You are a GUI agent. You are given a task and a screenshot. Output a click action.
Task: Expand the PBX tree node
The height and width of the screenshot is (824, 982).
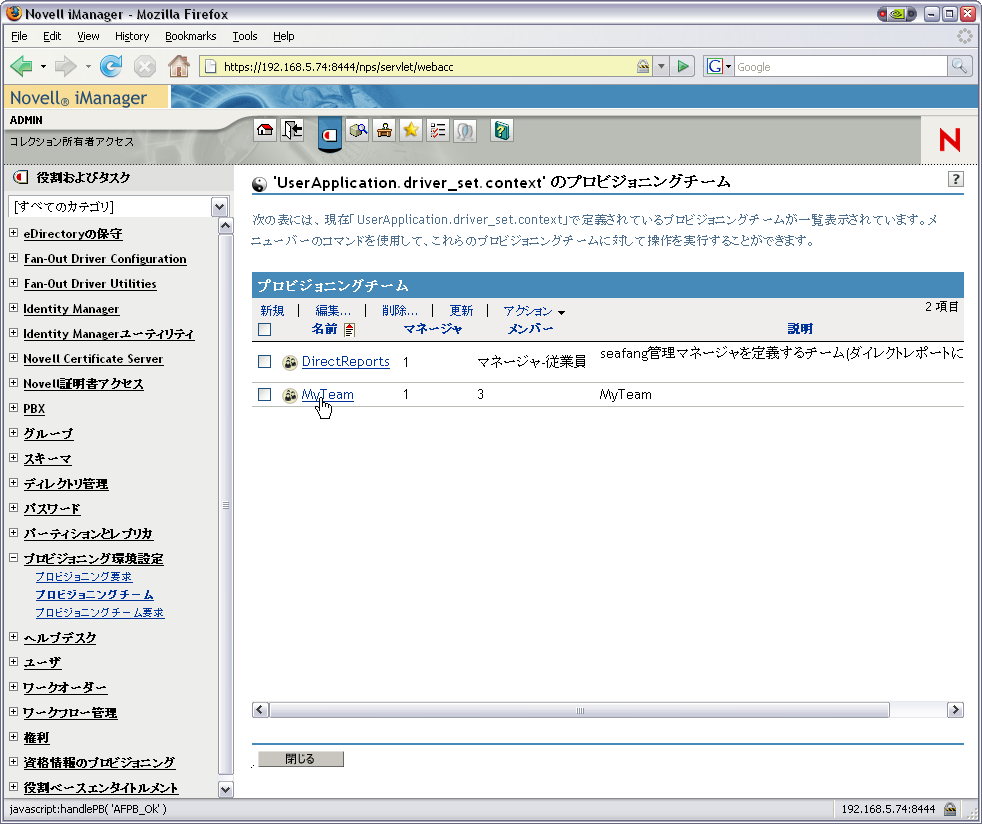[14, 408]
